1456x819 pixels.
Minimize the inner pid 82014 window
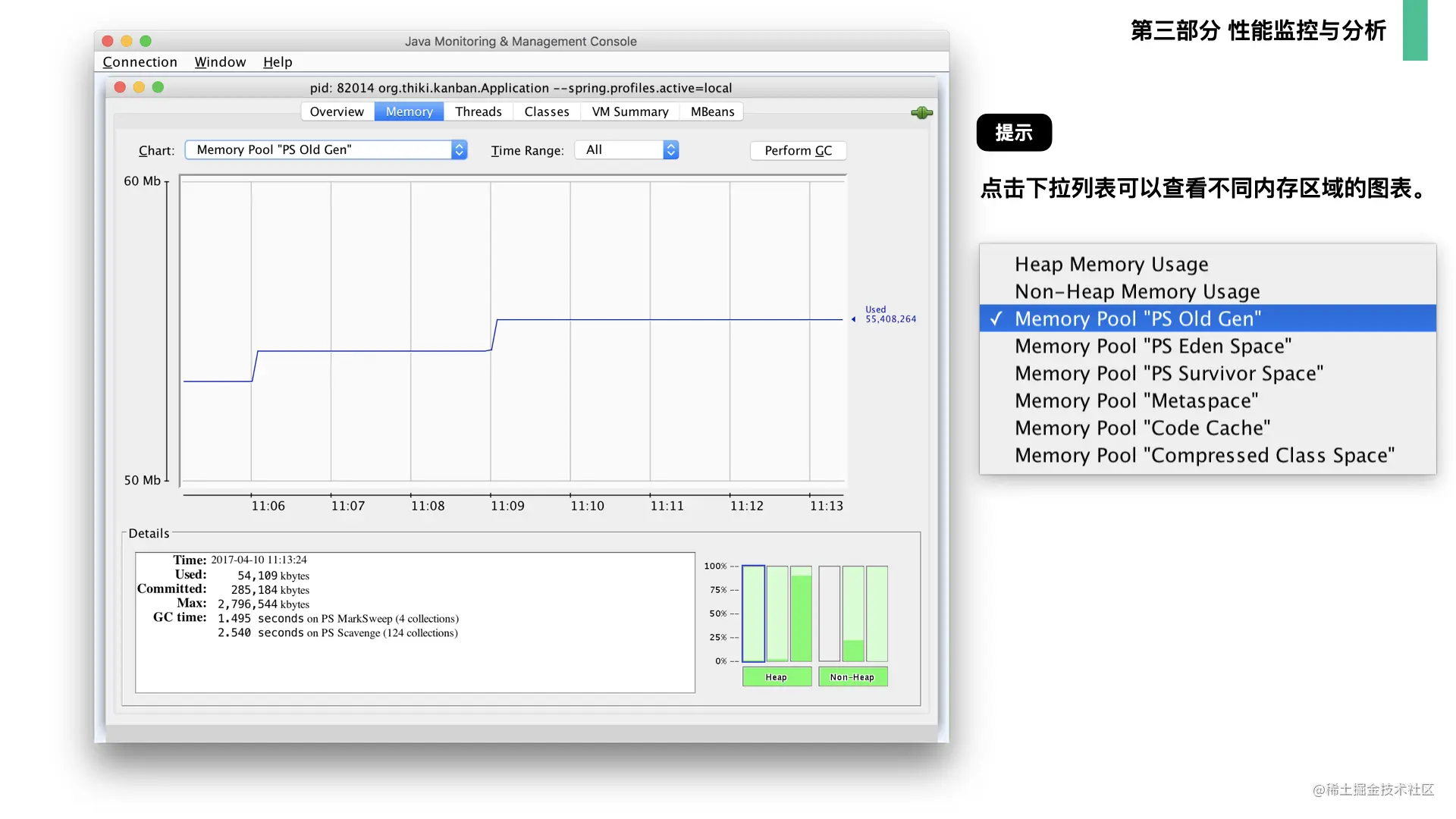(139, 87)
